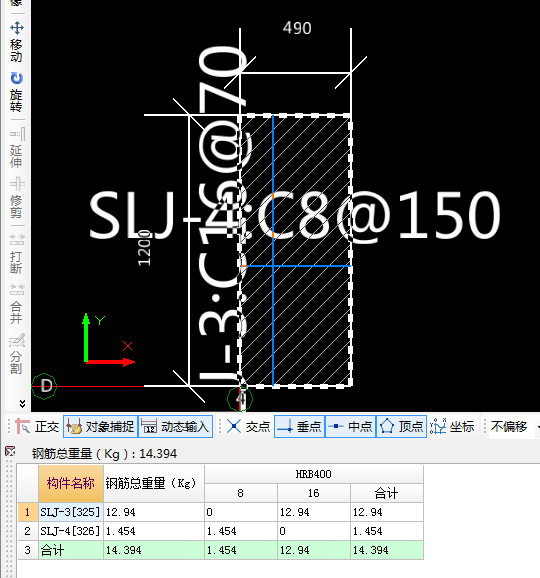Screen dimensions: 540x578
Task: Click the 构件名称 column header
Action: coord(71,483)
